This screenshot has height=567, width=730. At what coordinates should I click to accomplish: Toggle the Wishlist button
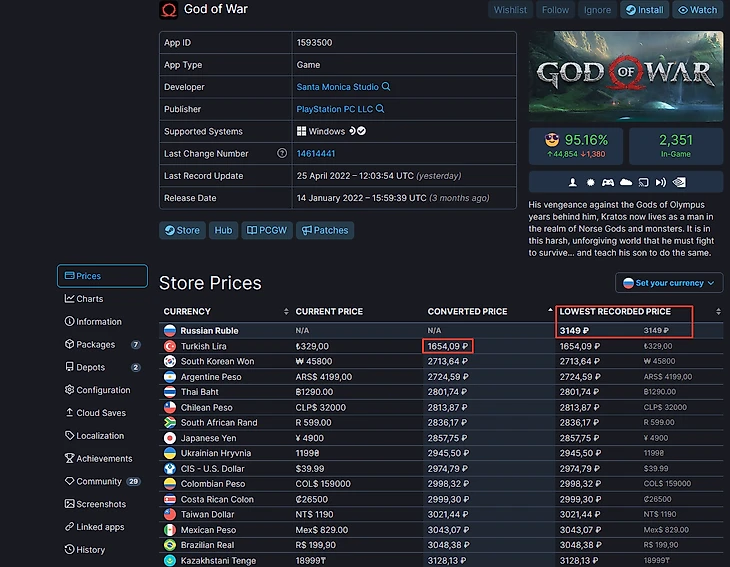[x=510, y=10]
